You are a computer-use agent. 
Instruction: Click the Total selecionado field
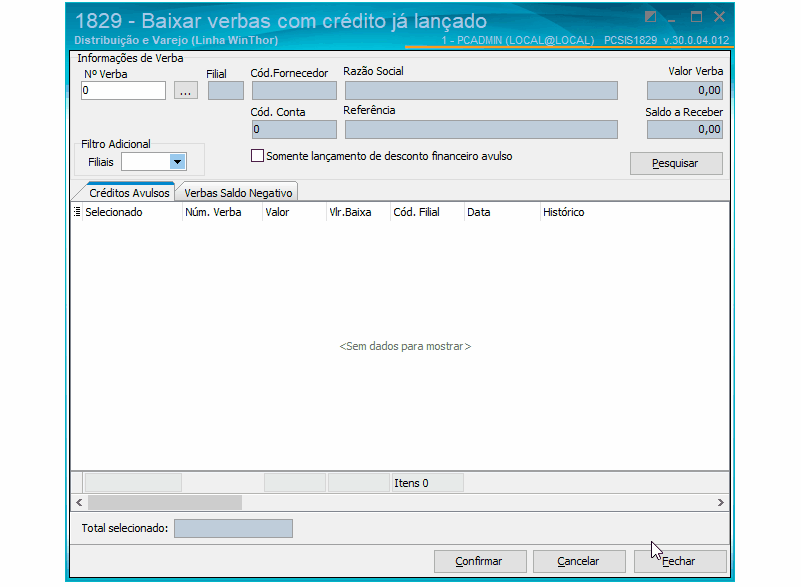pos(233,528)
